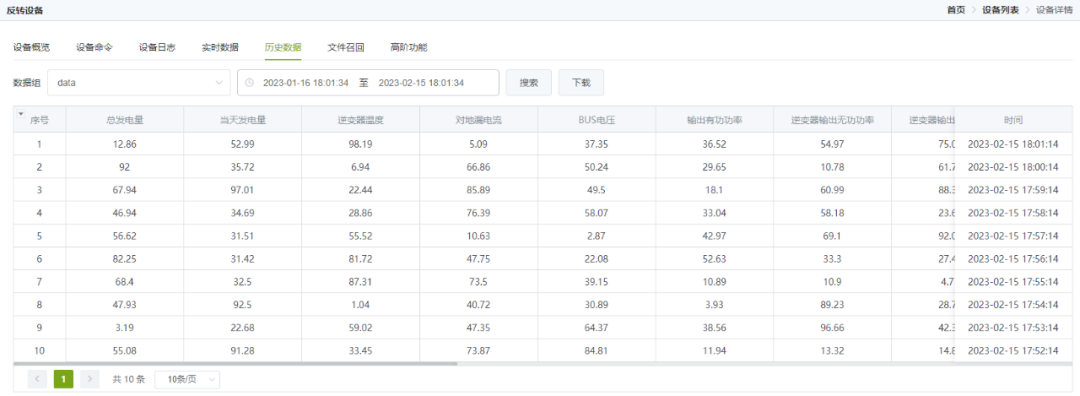Click the end date 2023-02-15 18:01:34 field
This screenshot has height=396, width=1080.
point(422,83)
